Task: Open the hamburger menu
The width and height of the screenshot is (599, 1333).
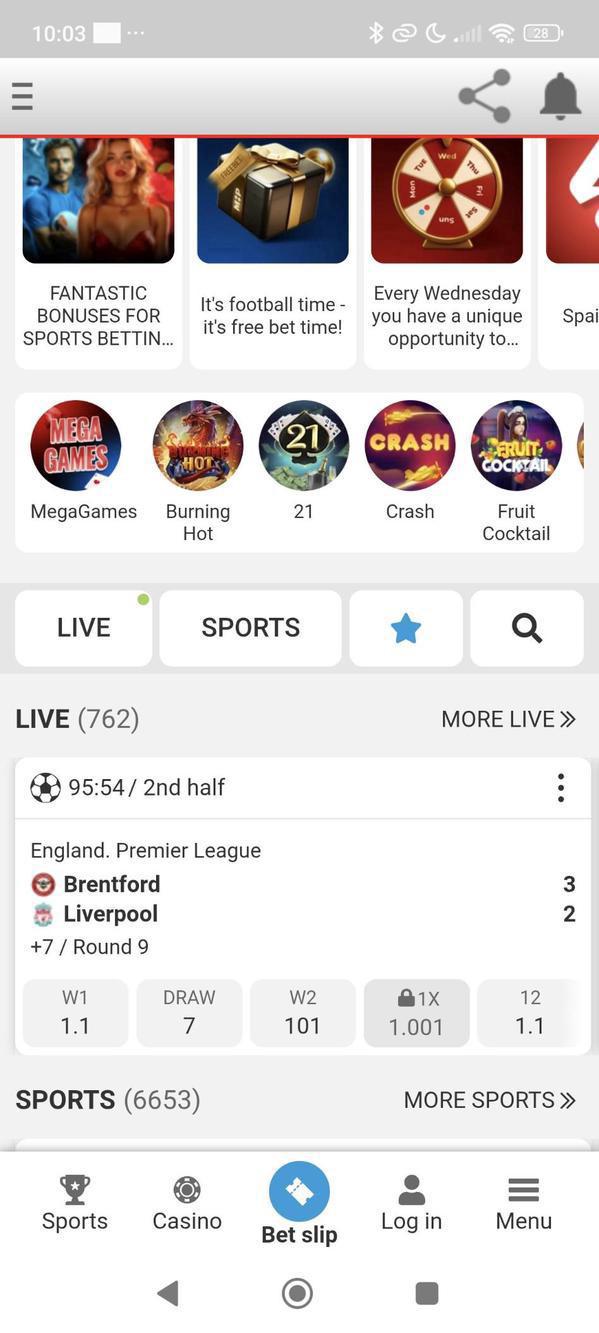Action: [x=22, y=96]
